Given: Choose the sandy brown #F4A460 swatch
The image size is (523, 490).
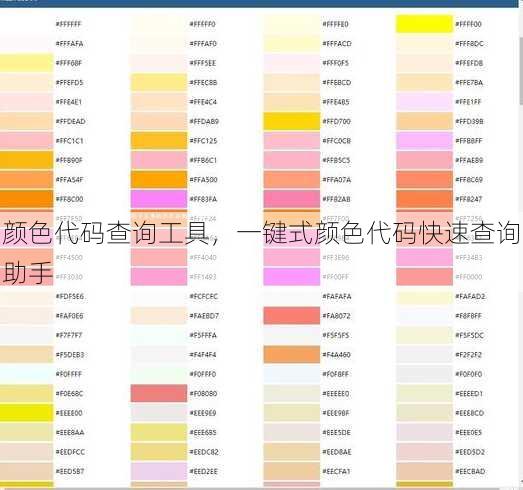Looking at the screenshot, I should pos(292,354).
